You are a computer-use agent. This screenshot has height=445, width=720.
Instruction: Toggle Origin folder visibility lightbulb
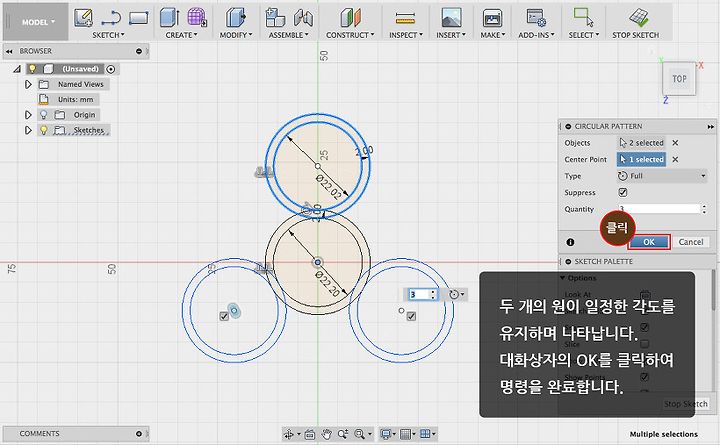[x=44, y=114]
